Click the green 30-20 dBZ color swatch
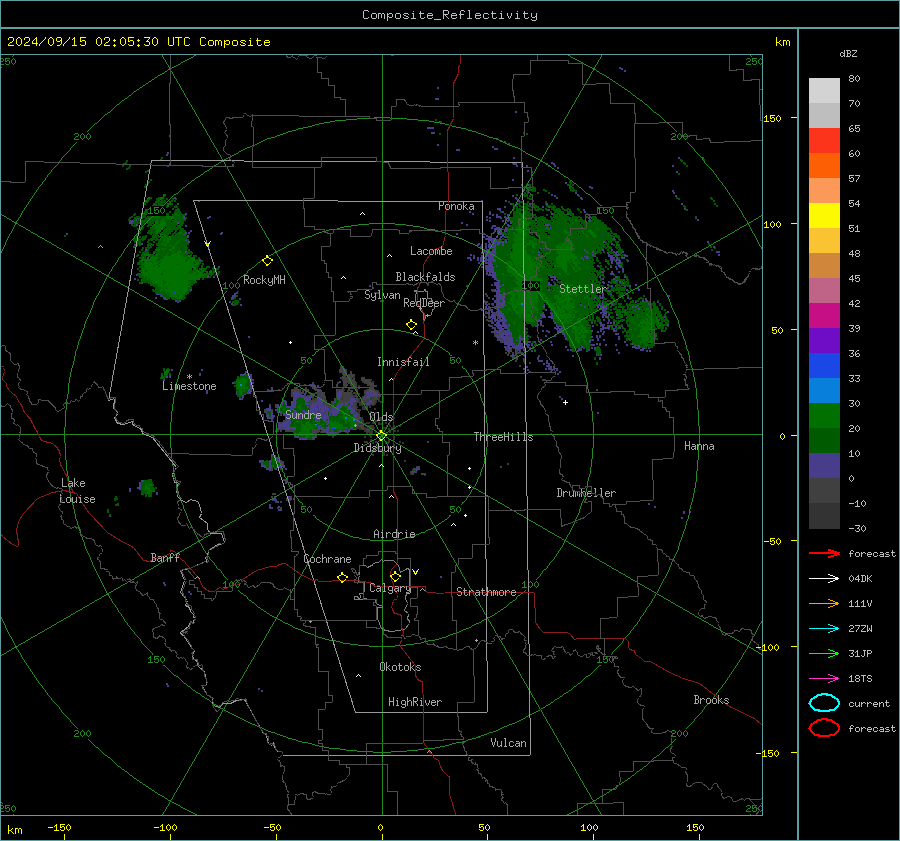 tap(824, 416)
